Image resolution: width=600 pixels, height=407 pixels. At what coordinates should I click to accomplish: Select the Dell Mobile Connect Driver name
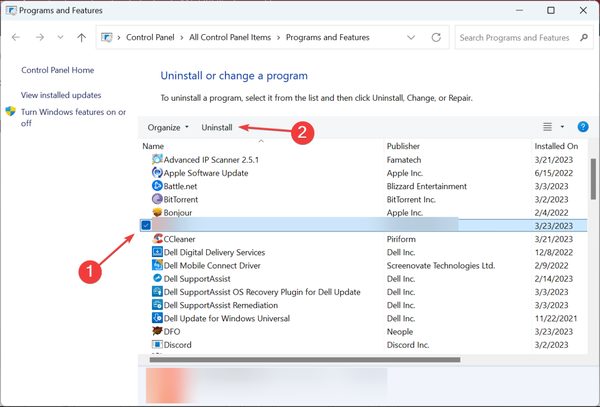pyautogui.click(x=212, y=265)
